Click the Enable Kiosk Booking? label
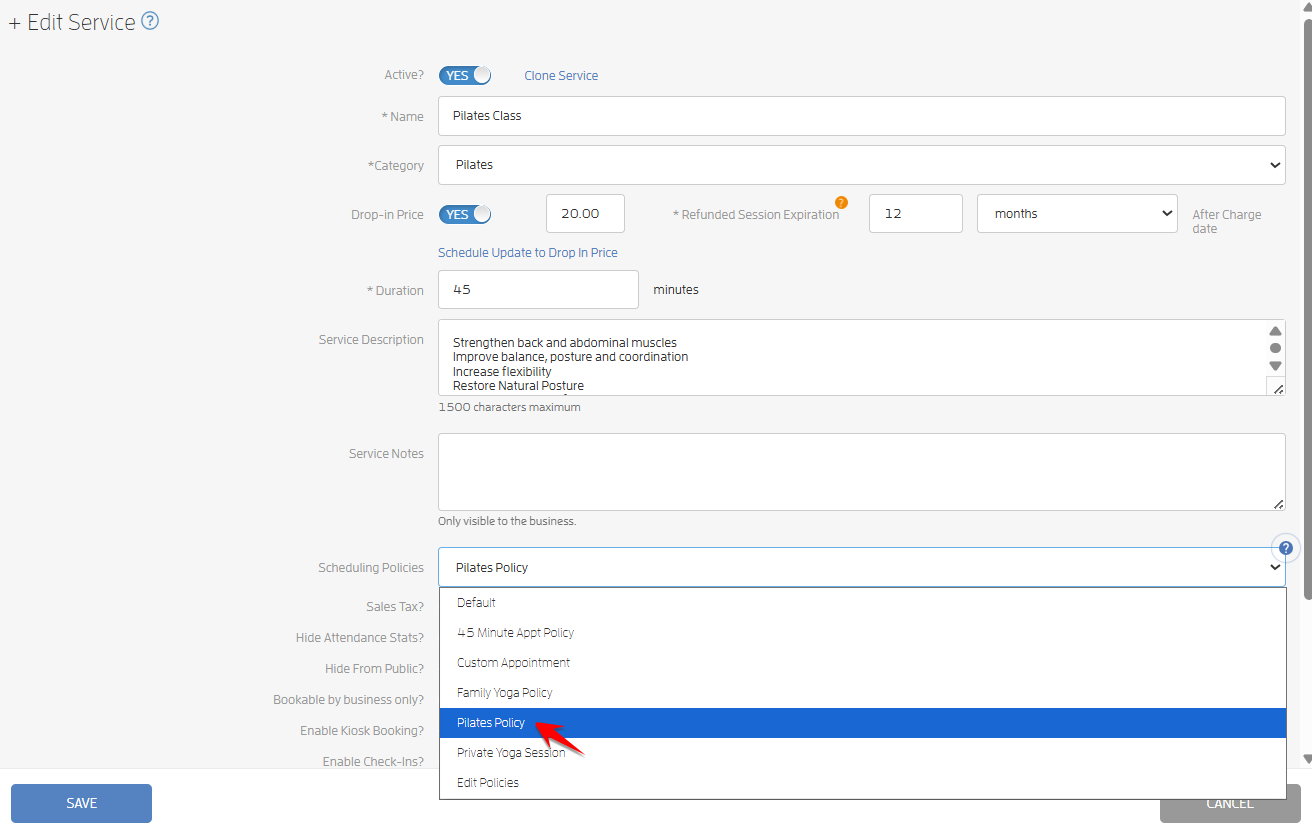The image size is (1312, 832). tap(362, 730)
